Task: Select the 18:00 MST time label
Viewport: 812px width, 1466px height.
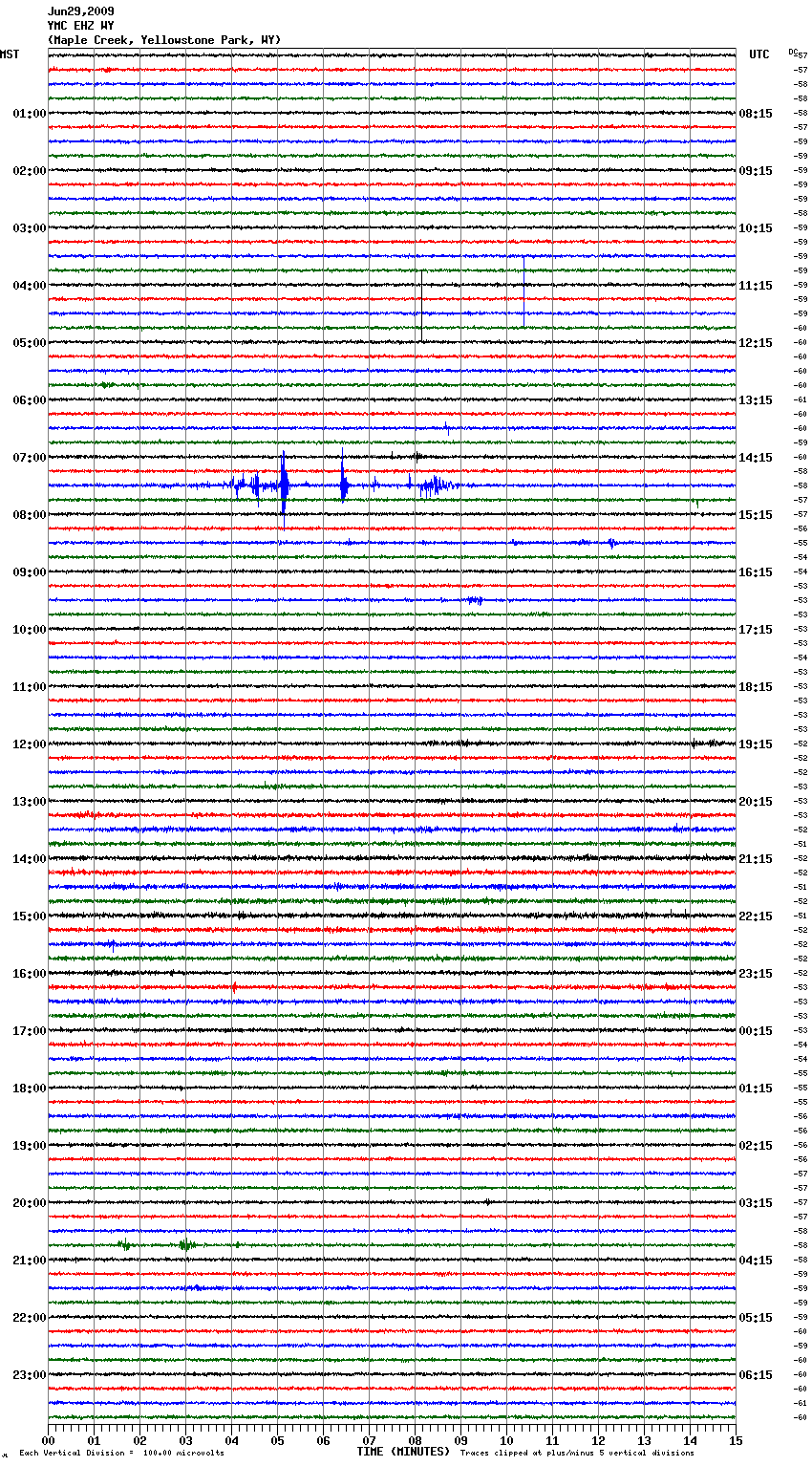Action: click(x=30, y=1089)
